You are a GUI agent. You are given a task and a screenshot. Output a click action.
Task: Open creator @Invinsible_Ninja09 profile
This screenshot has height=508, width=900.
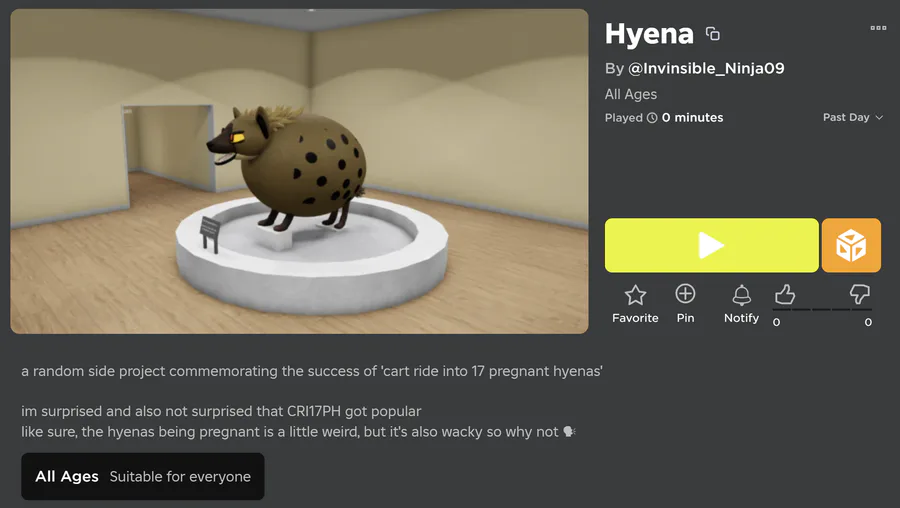(x=706, y=68)
